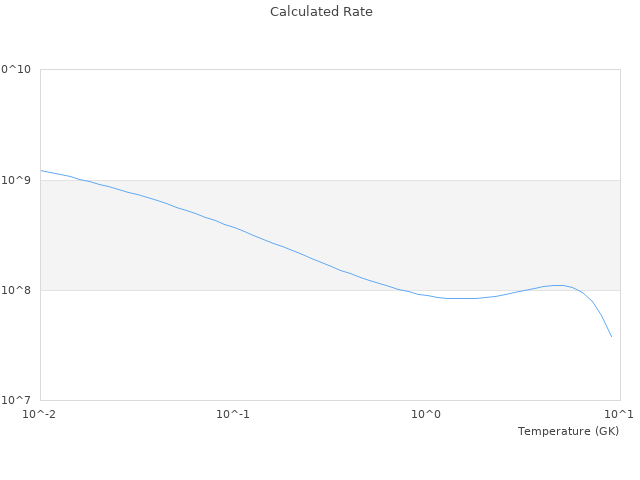Select the "Temperature (GK)" x-axis title
Screen dimensions: 640x480
click(x=568, y=431)
